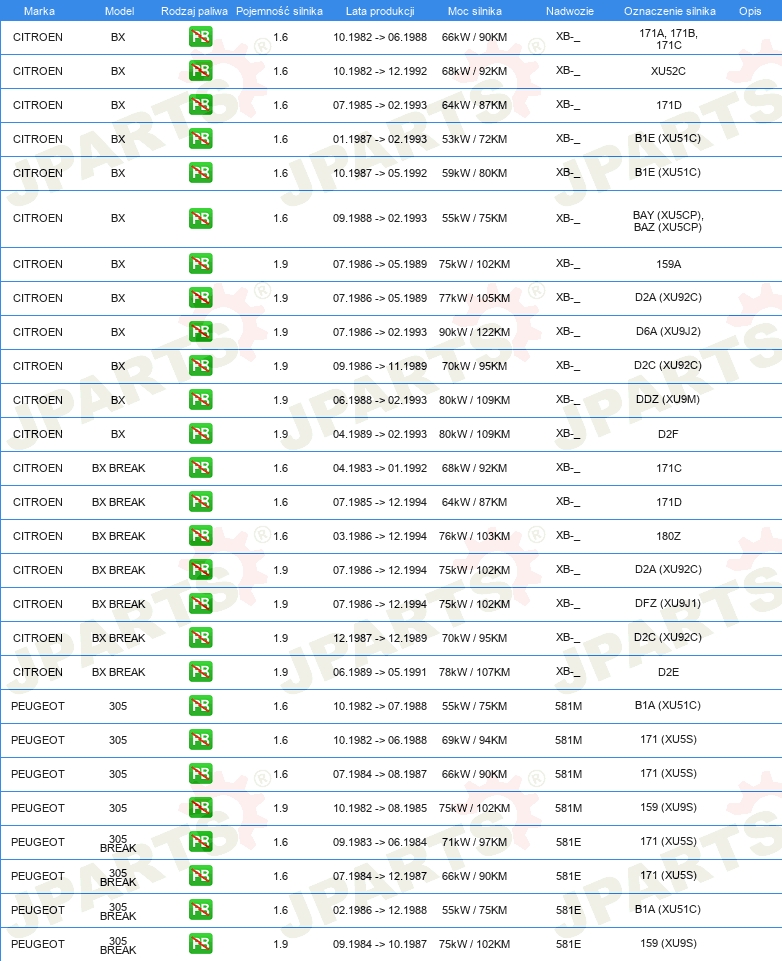
Task: Click fuel icon in Peugeot 305 69kW / 94KM row
Action: [200, 740]
